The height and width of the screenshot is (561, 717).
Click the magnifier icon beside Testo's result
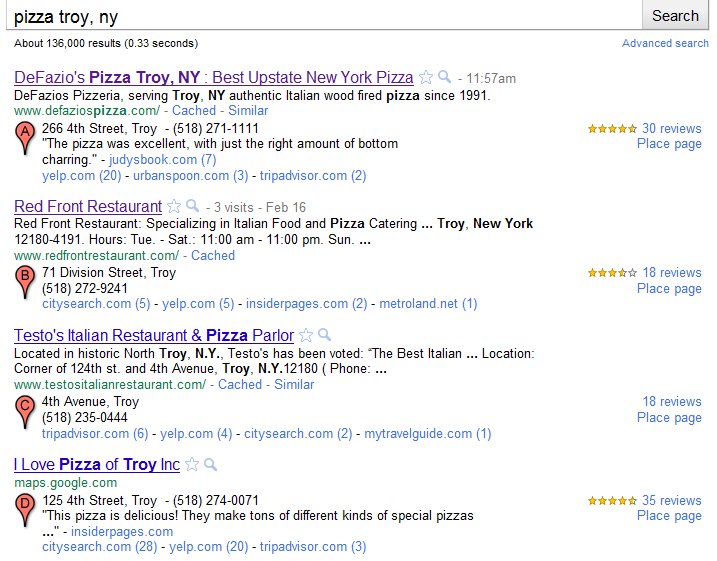[325, 335]
